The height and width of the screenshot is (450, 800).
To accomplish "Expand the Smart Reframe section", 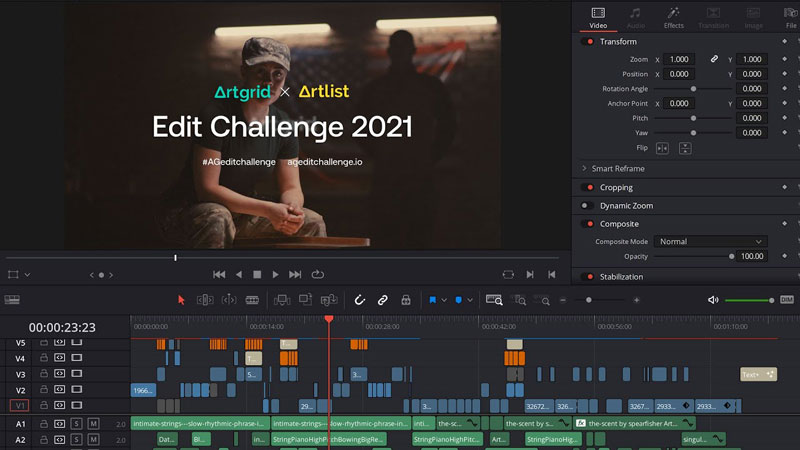I will [x=585, y=169].
